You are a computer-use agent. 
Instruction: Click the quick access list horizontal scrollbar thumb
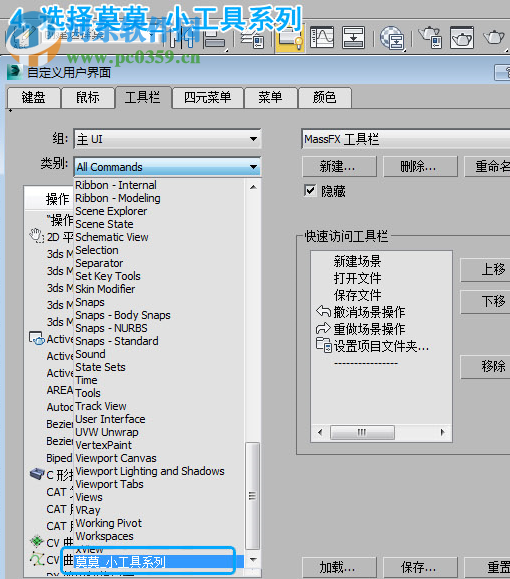click(362, 432)
